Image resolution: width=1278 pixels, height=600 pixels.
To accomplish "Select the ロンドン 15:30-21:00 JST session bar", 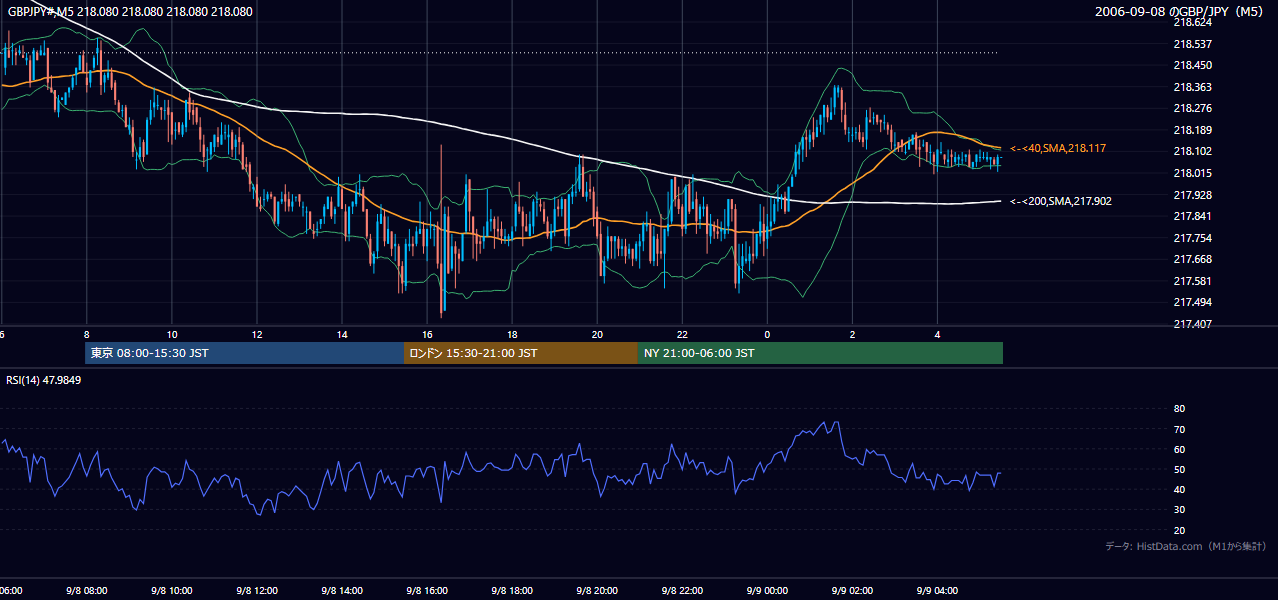I will (x=520, y=353).
